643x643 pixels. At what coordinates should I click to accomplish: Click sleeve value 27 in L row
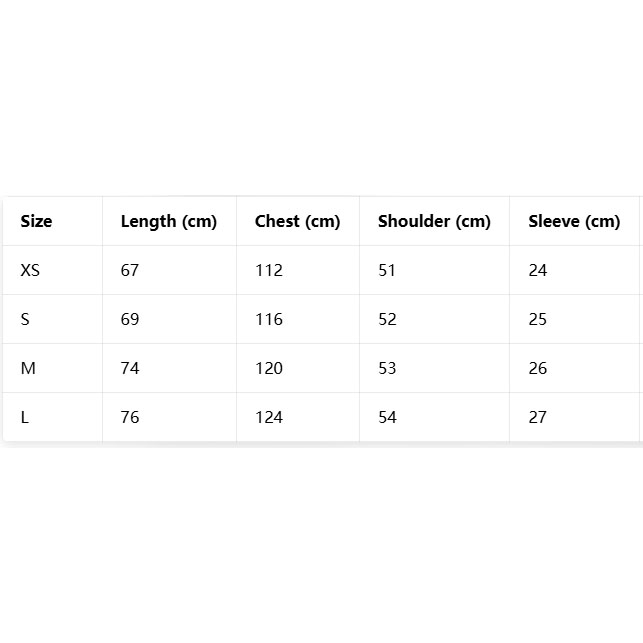pyautogui.click(x=537, y=417)
